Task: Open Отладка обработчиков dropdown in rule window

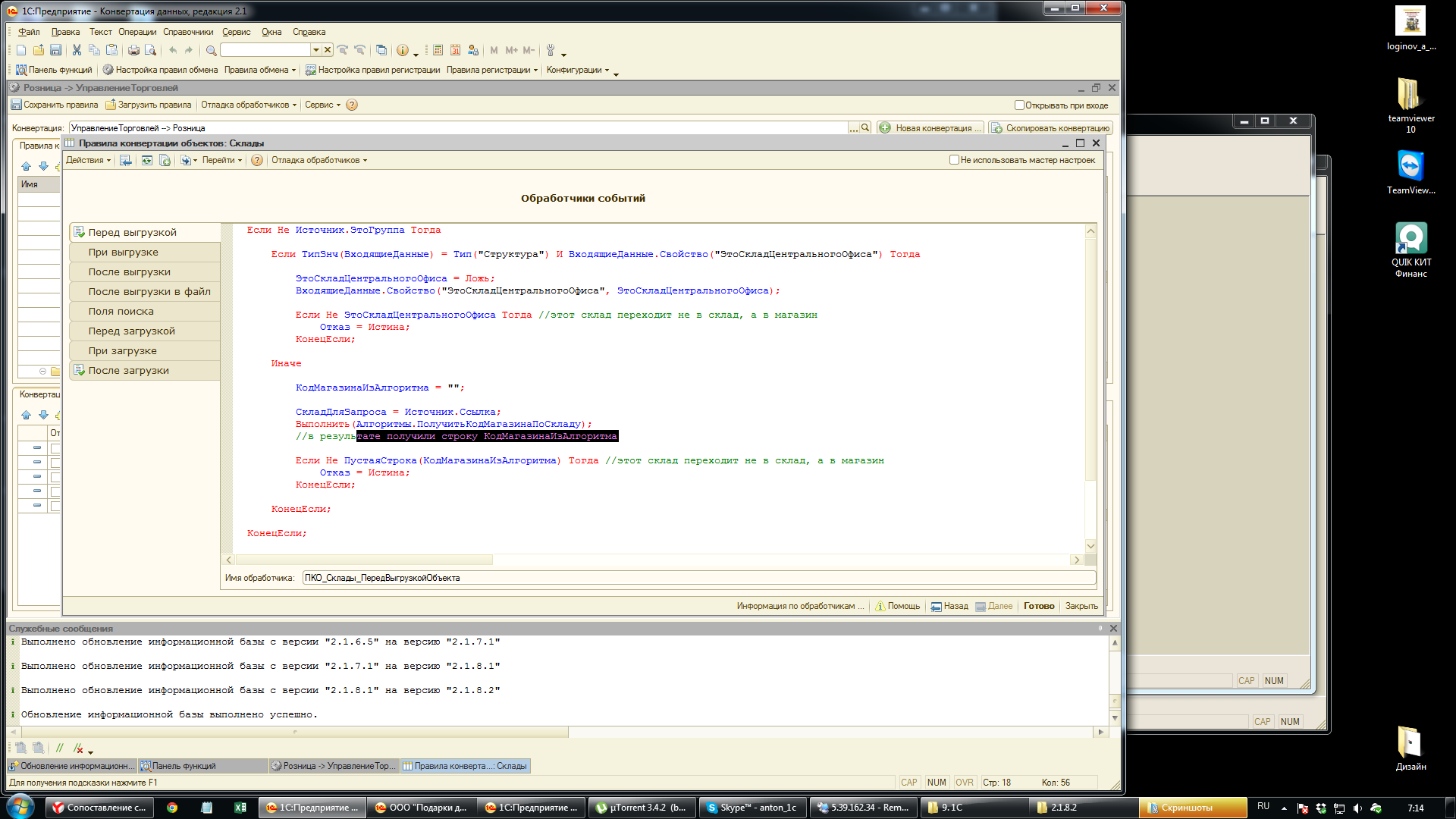Action: coord(318,160)
